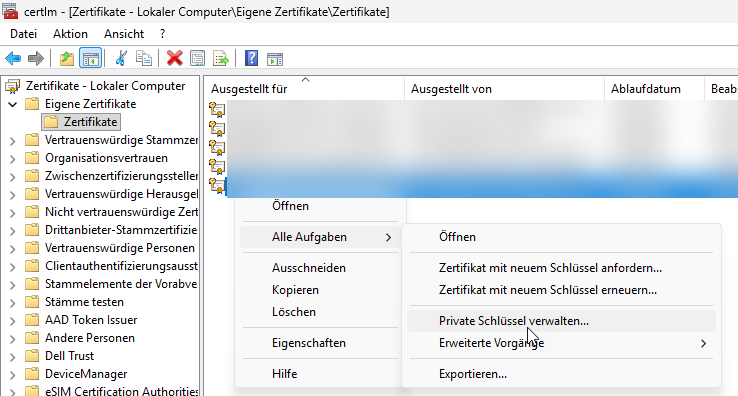Choose Löschen in the context menu

pos(320,312)
